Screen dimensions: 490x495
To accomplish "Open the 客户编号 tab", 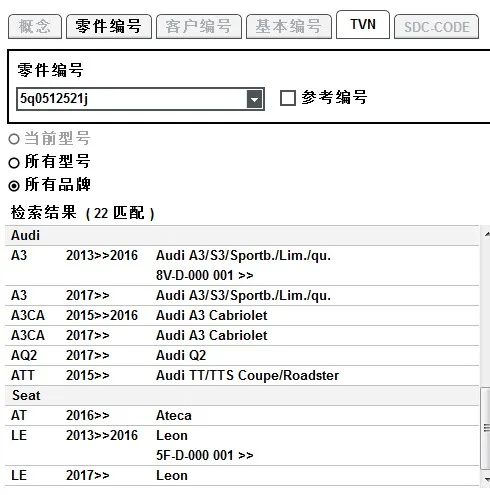I will click(199, 27).
